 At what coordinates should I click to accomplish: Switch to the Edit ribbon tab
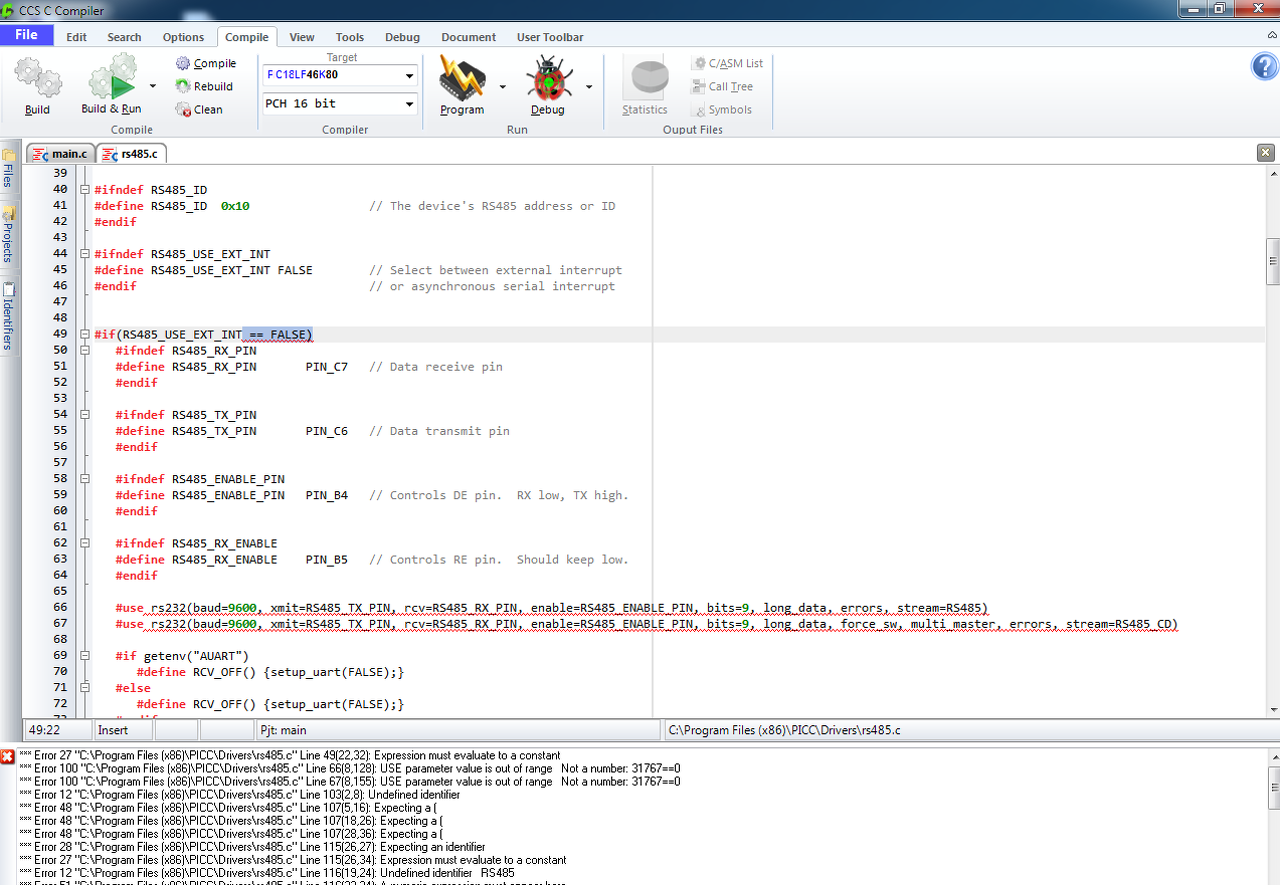pyautogui.click(x=76, y=37)
